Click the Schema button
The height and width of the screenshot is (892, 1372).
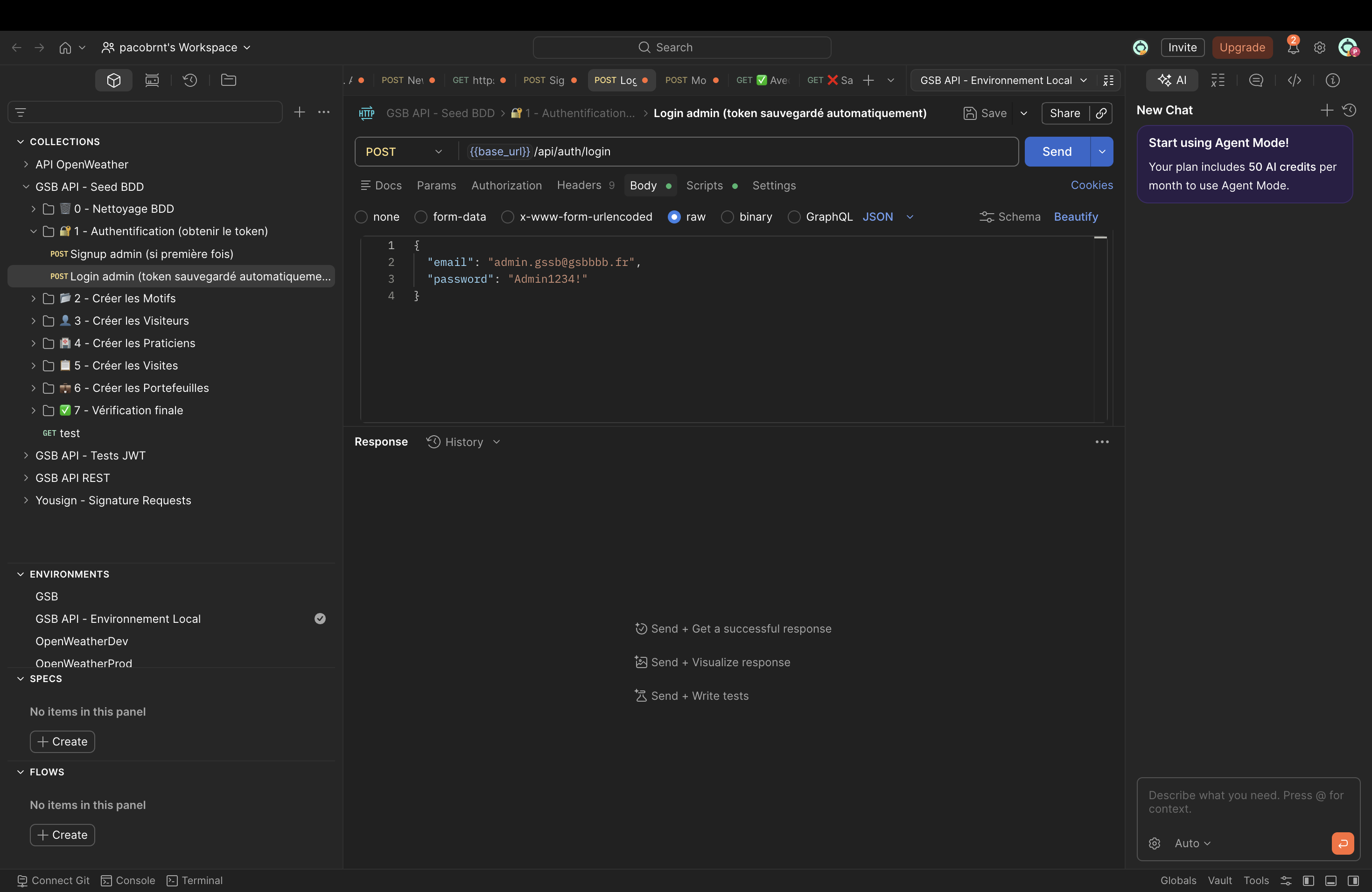[1010, 216]
